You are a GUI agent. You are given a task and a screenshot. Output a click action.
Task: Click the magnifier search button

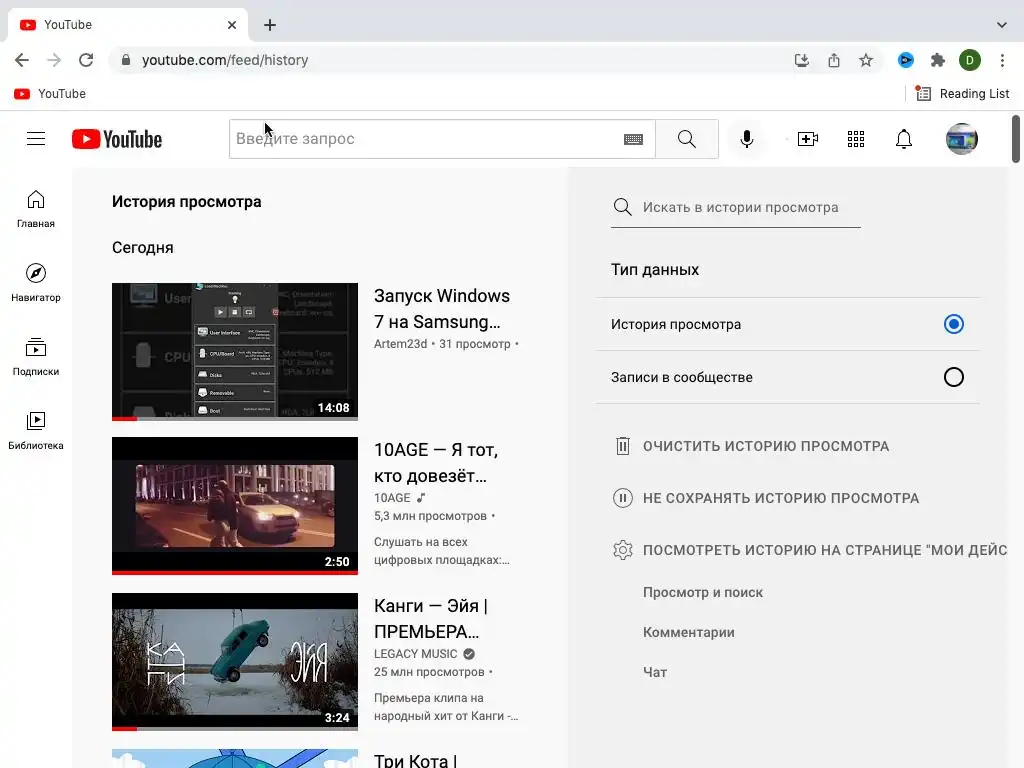[x=686, y=139]
